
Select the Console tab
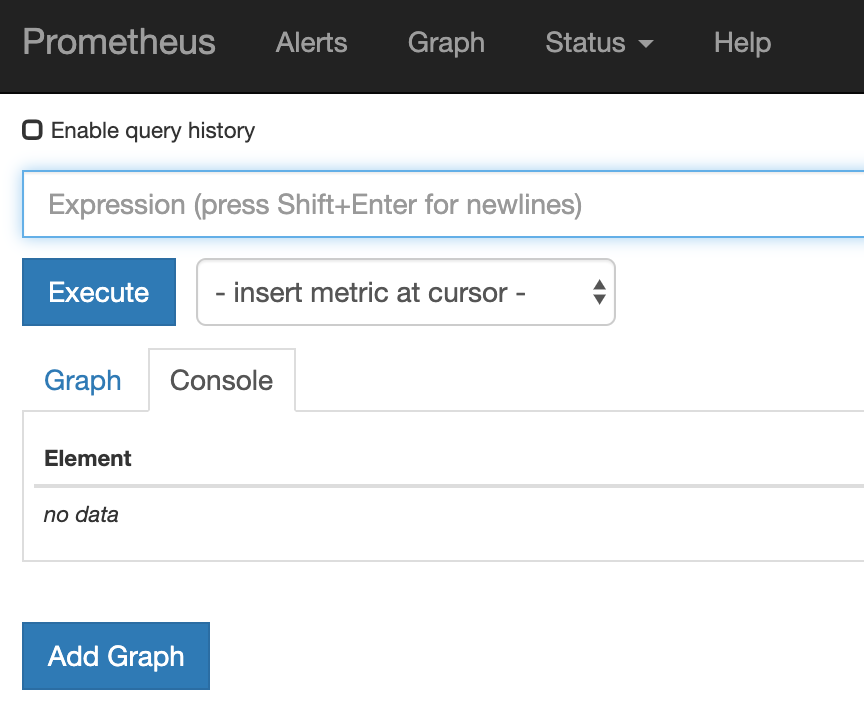(221, 381)
